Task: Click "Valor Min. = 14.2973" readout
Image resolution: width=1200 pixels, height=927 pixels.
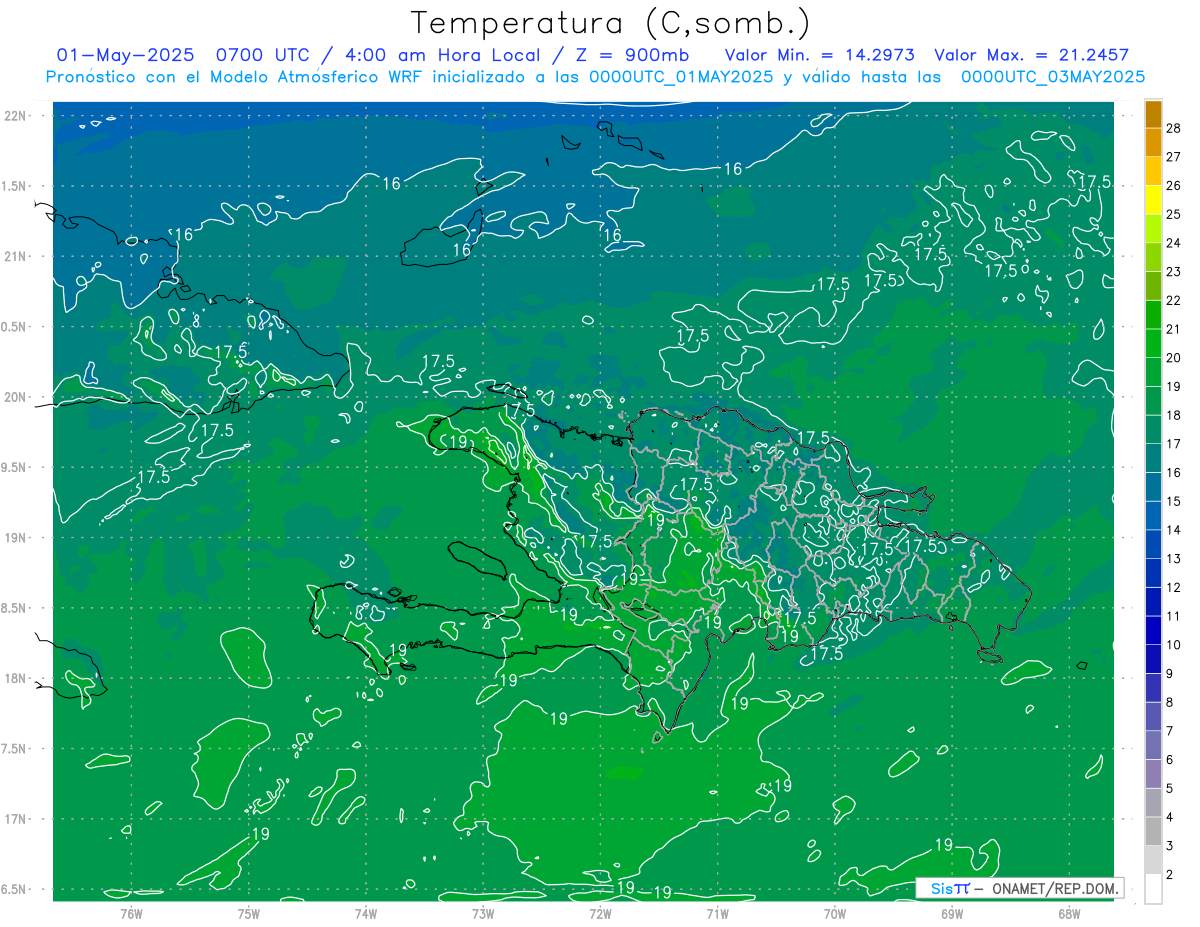Action: (821, 55)
